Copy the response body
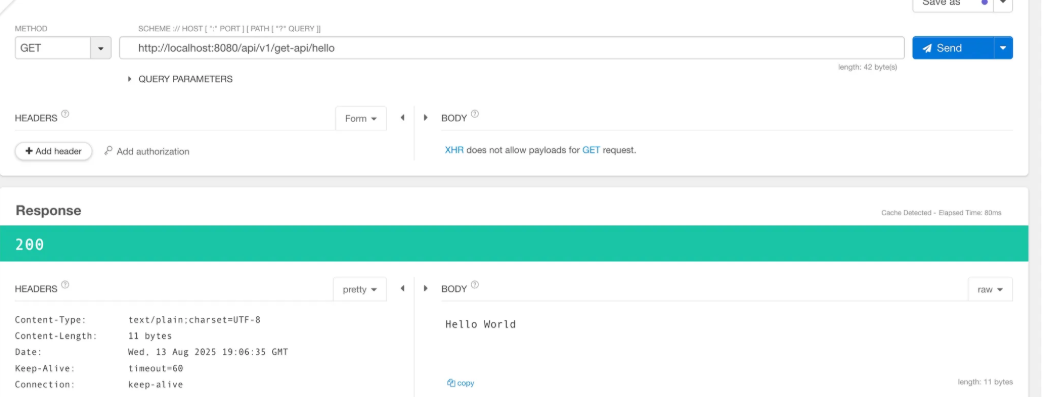The width and height of the screenshot is (1042, 397). [x=461, y=383]
